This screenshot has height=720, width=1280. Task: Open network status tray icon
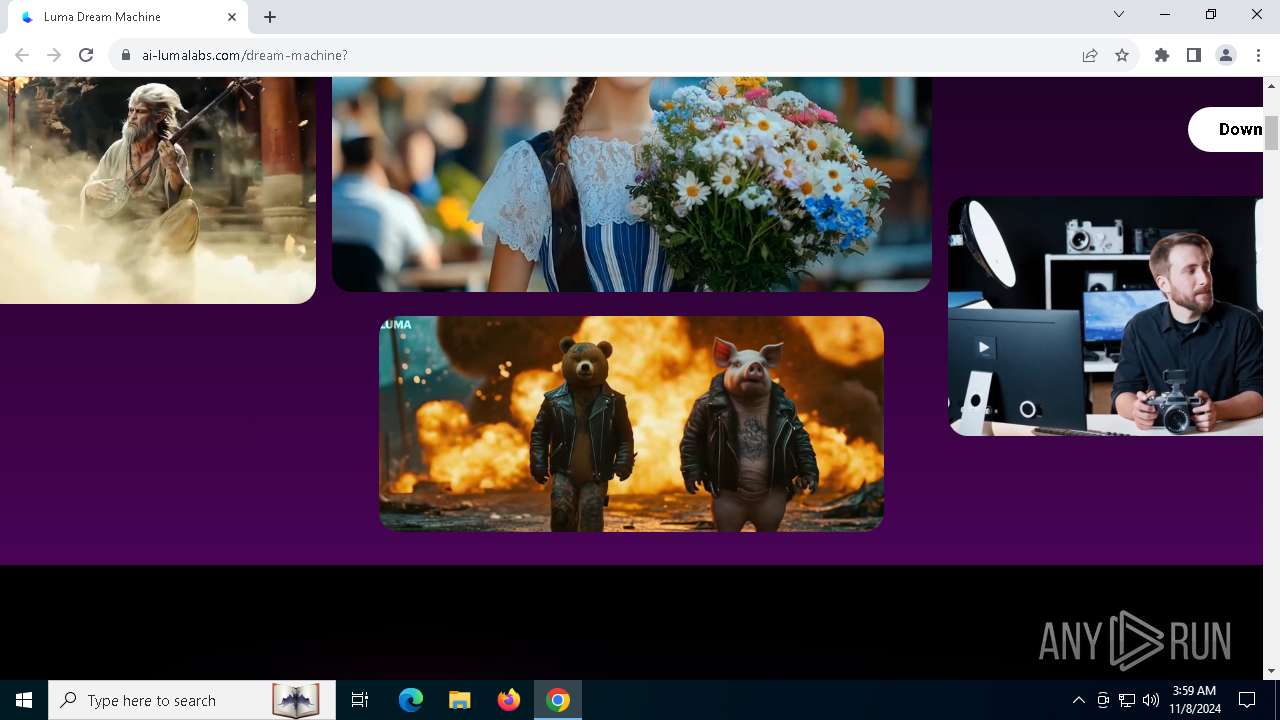[x=1127, y=700]
